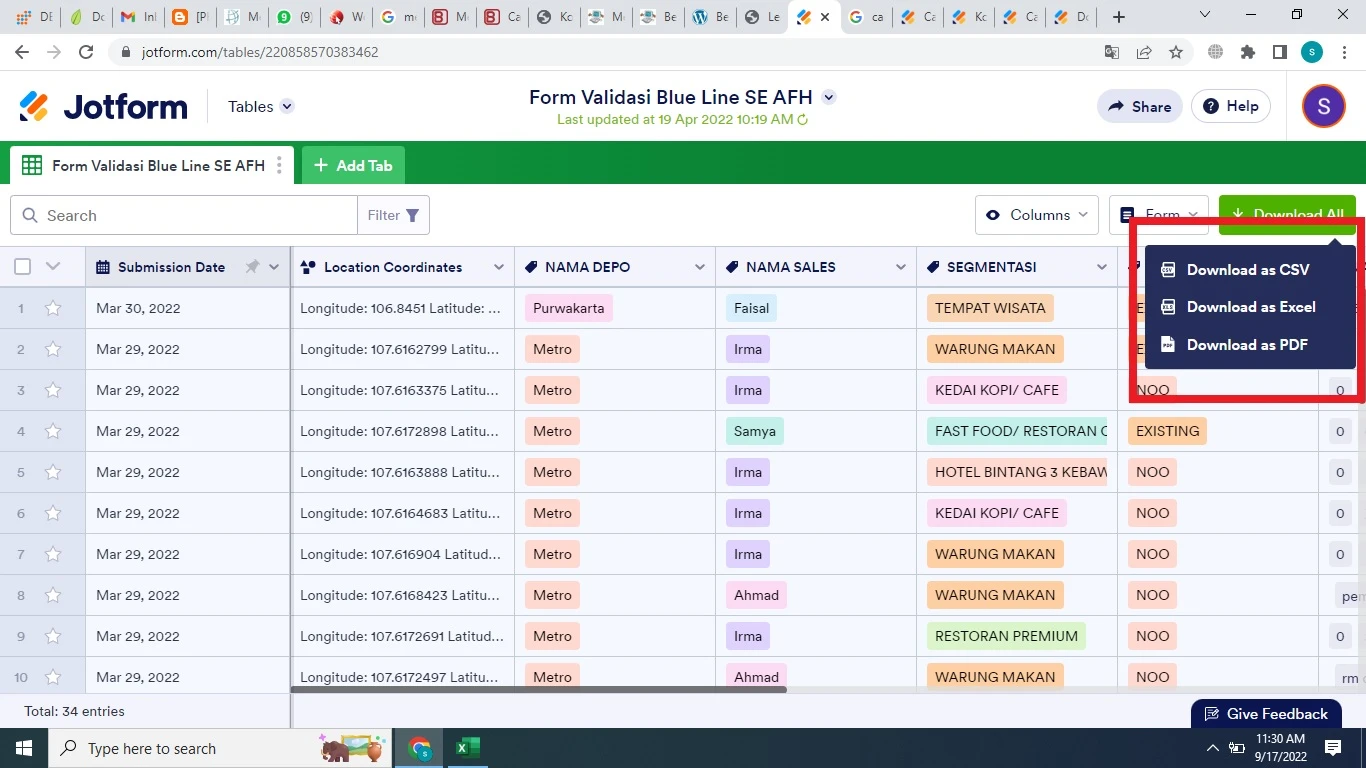This screenshot has height=768, width=1366.
Task: Click inside the Search field
Action: (180, 215)
